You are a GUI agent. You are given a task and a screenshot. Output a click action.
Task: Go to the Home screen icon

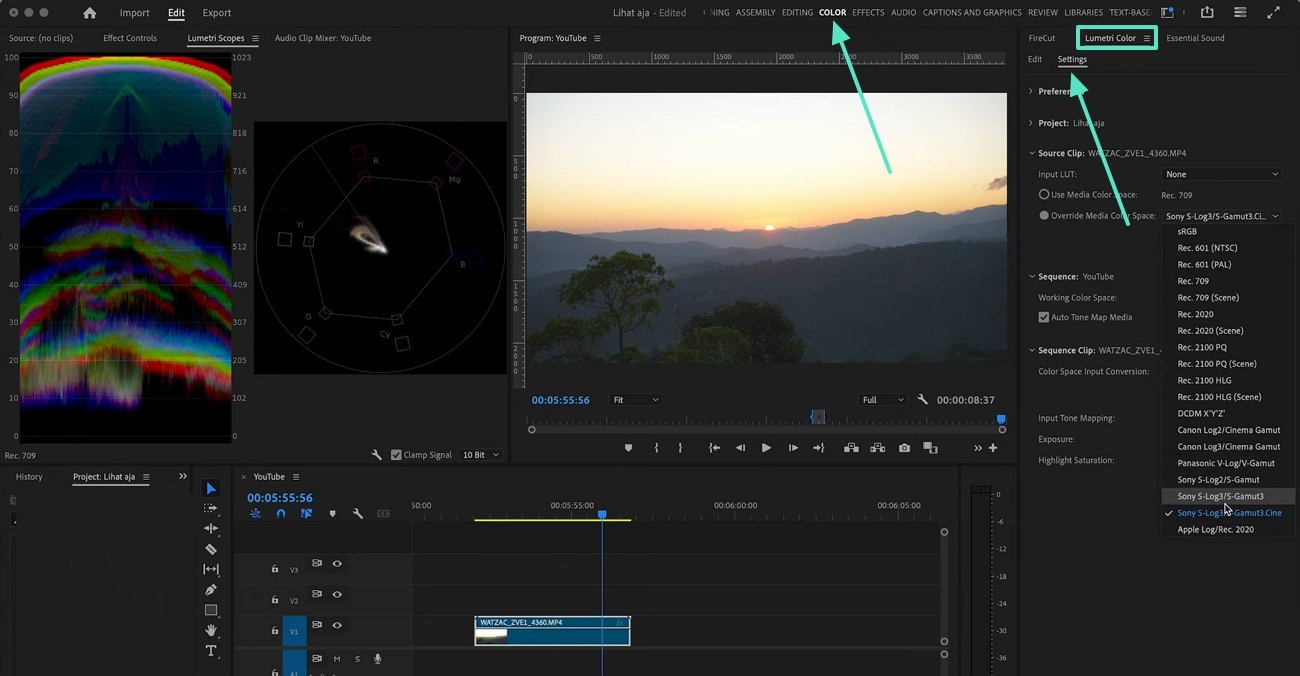[x=90, y=13]
